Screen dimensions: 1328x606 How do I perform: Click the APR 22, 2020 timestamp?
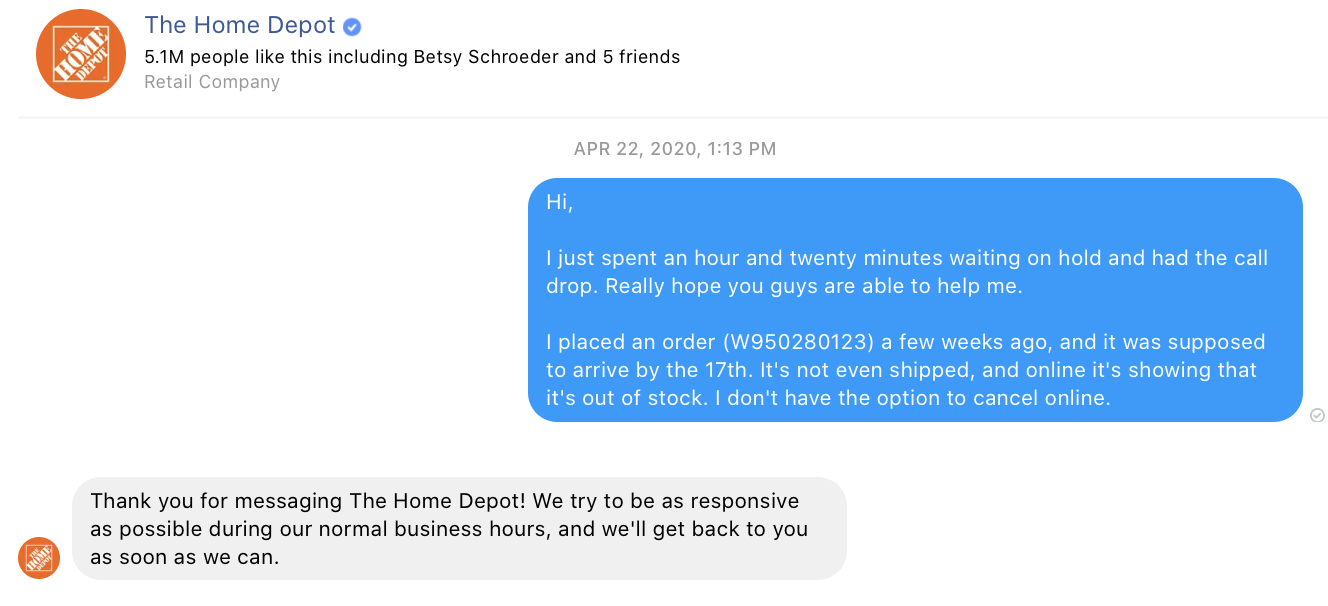[x=675, y=149]
